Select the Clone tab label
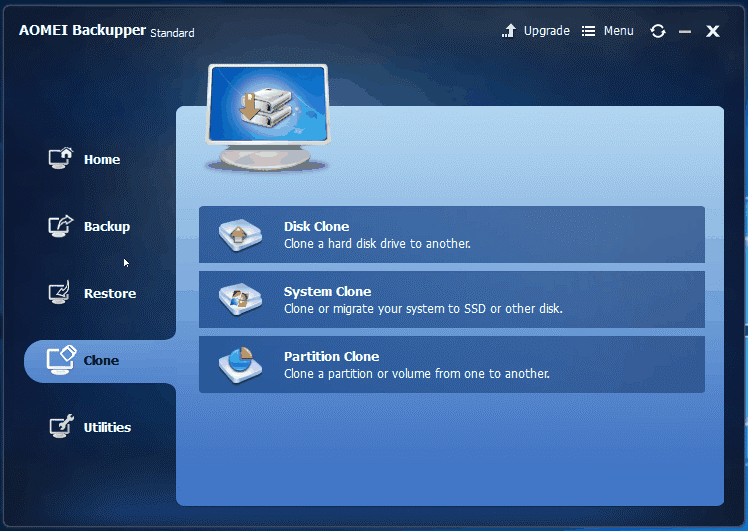Screen dimensions: 748x531 coord(101,360)
